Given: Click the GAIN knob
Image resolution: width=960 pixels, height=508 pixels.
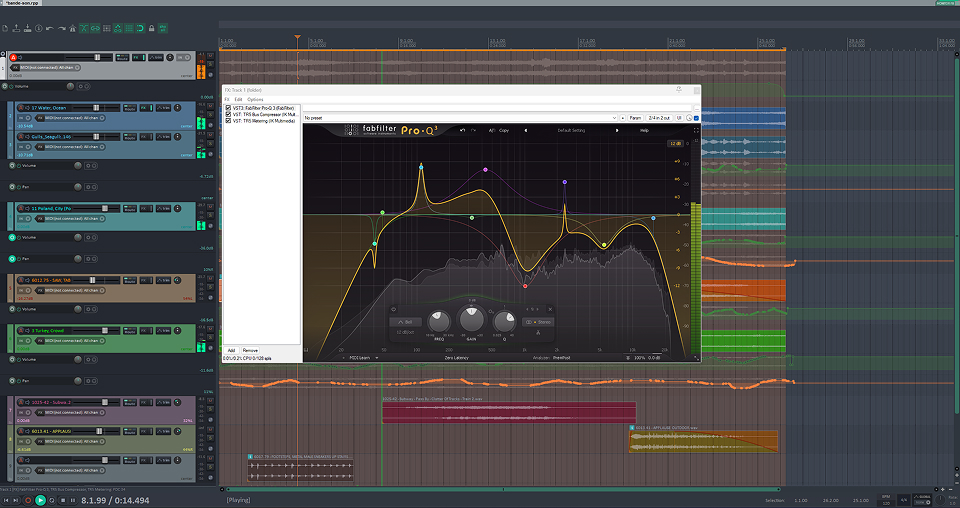Looking at the screenshot, I should [471, 319].
